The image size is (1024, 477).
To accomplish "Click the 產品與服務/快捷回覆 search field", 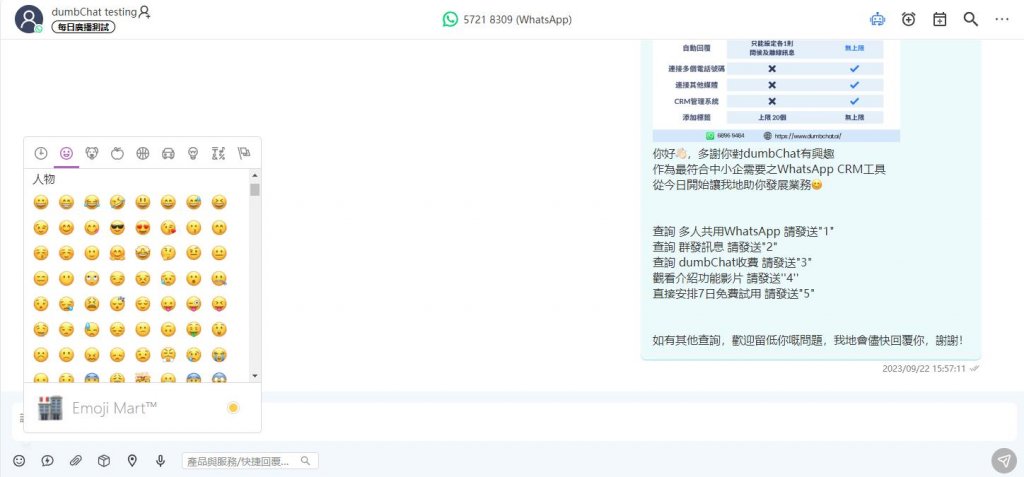I will (250, 461).
